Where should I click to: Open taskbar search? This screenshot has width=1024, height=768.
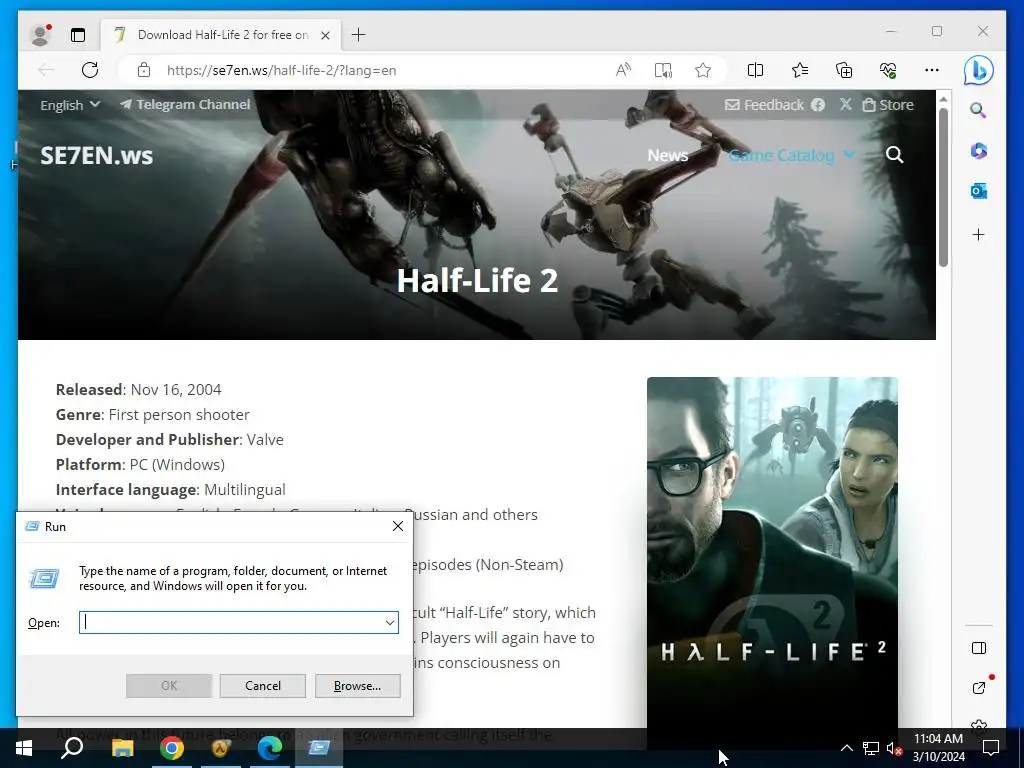72,748
